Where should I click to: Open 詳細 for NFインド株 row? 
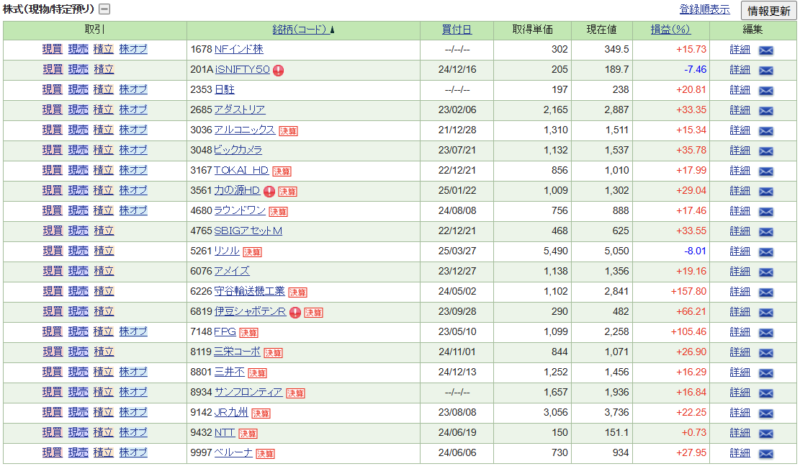point(740,50)
